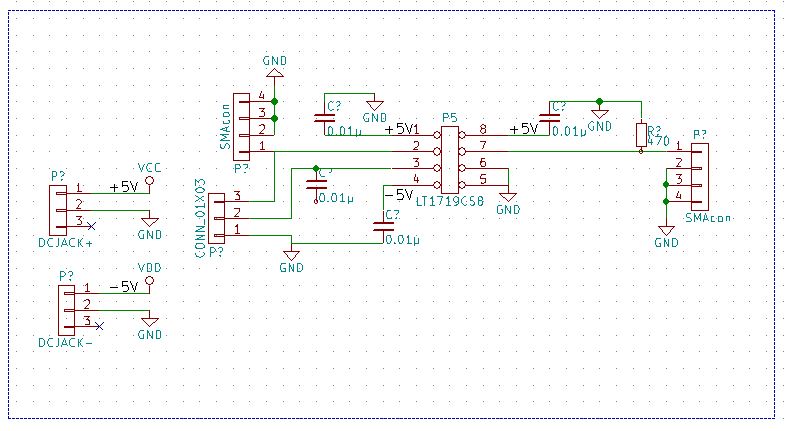Click the -5V net label on the DCJACK- wire
This screenshot has height=431, width=786.
click(124, 287)
